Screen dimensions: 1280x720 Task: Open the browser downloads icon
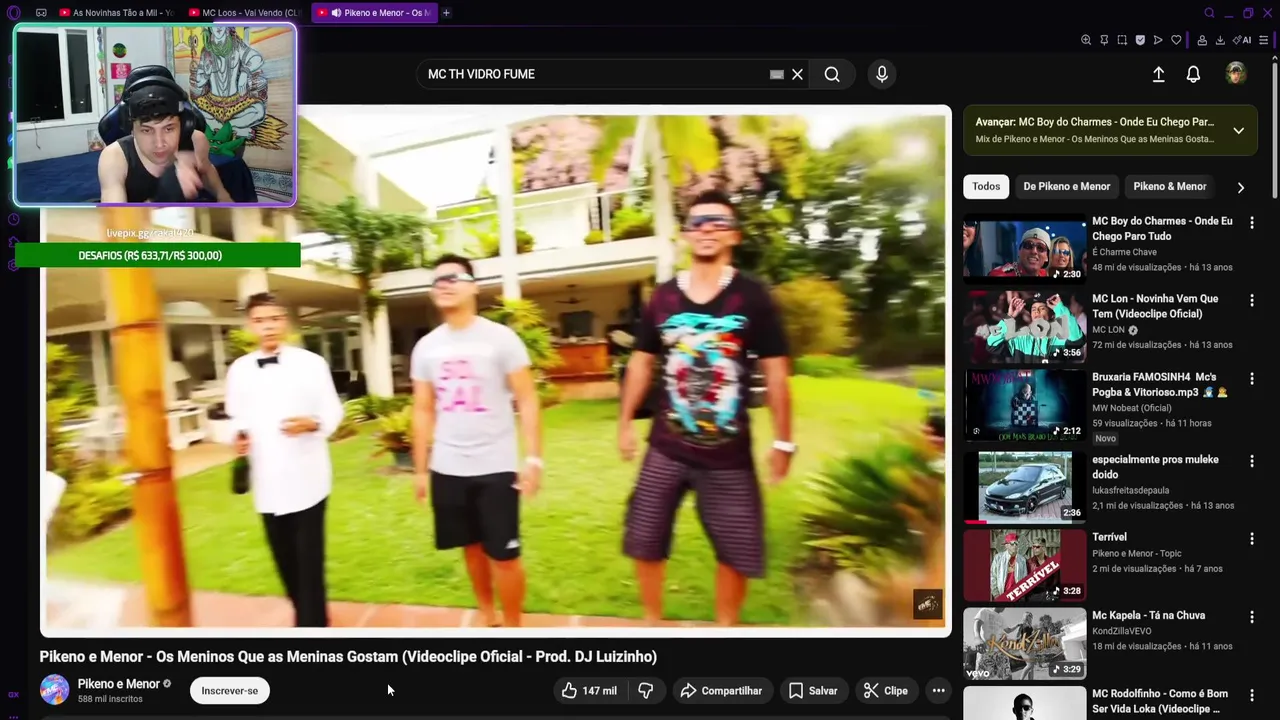(x=1220, y=40)
